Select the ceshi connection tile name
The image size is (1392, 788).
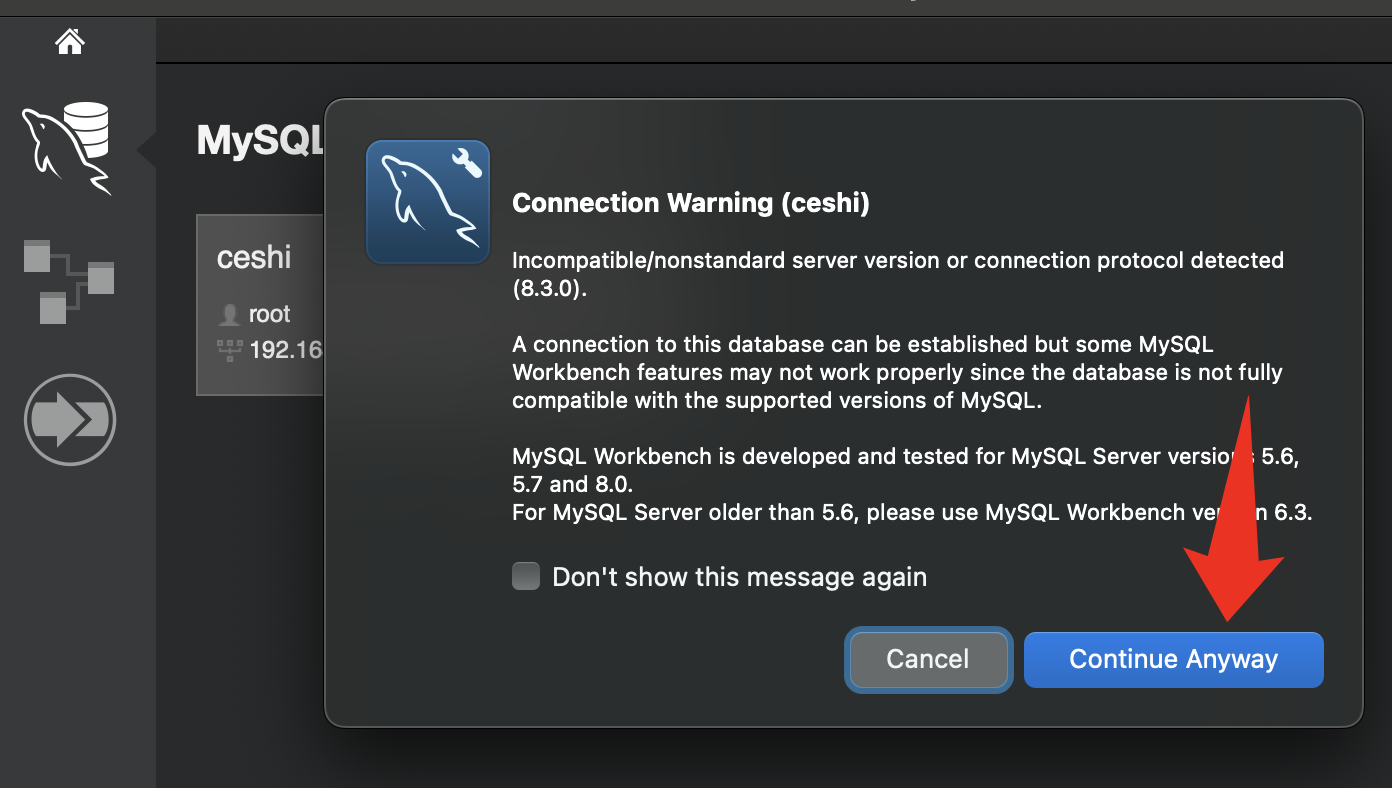[x=254, y=258]
